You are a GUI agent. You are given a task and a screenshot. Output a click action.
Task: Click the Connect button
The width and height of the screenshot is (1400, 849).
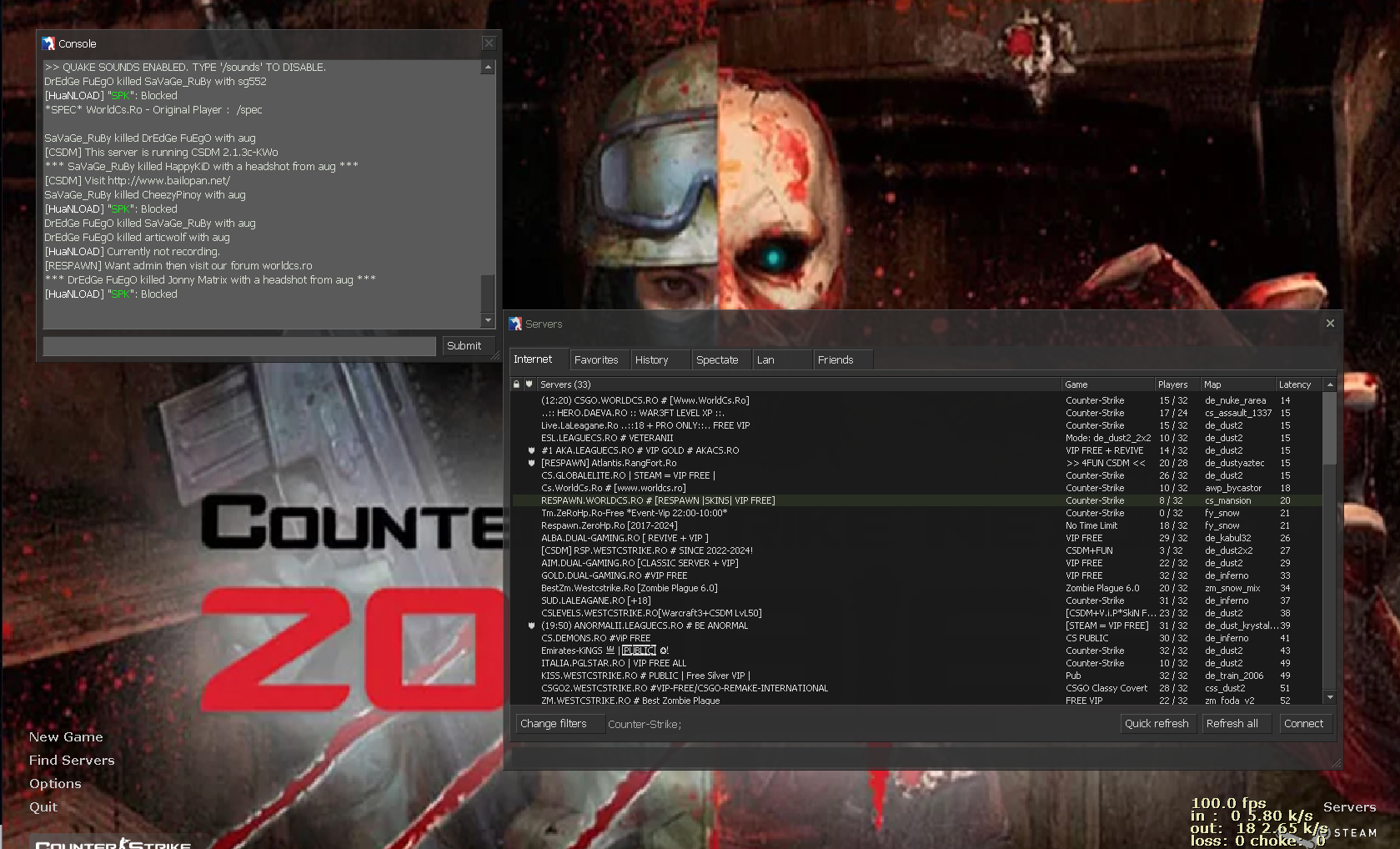pyautogui.click(x=1306, y=724)
